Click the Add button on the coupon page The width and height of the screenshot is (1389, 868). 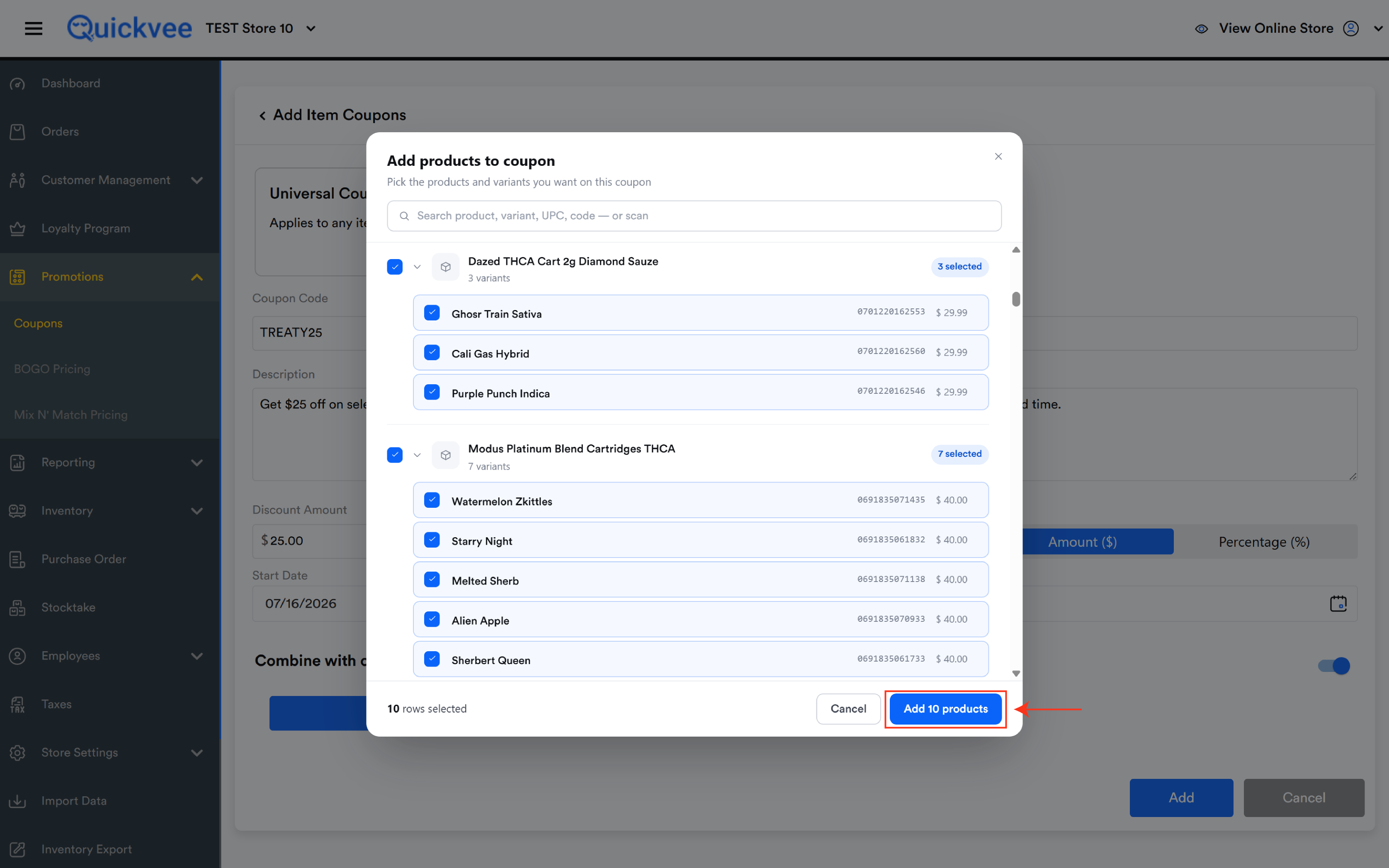[1181, 798]
